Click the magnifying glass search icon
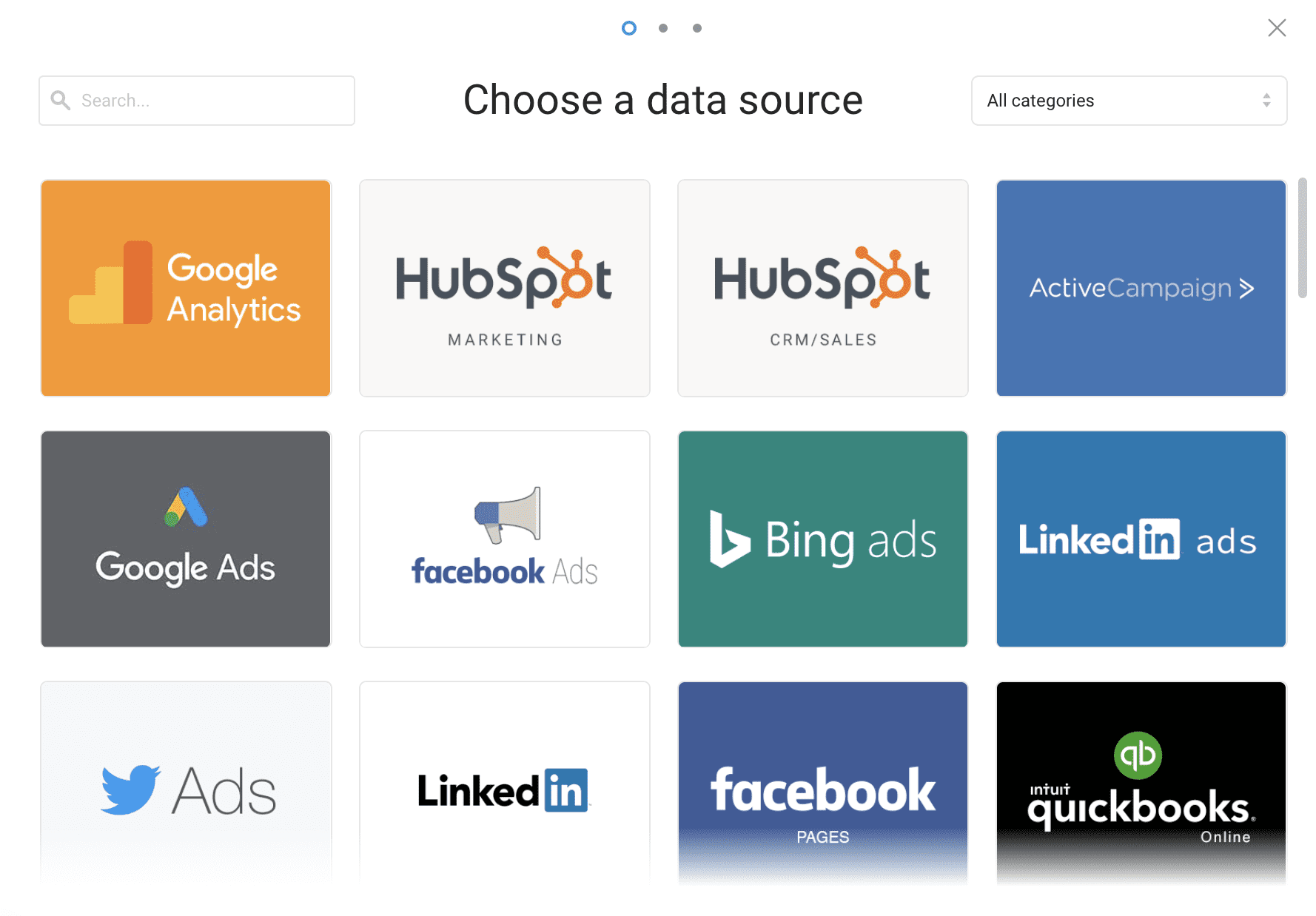The width and height of the screenshot is (1316, 916). (61, 99)
